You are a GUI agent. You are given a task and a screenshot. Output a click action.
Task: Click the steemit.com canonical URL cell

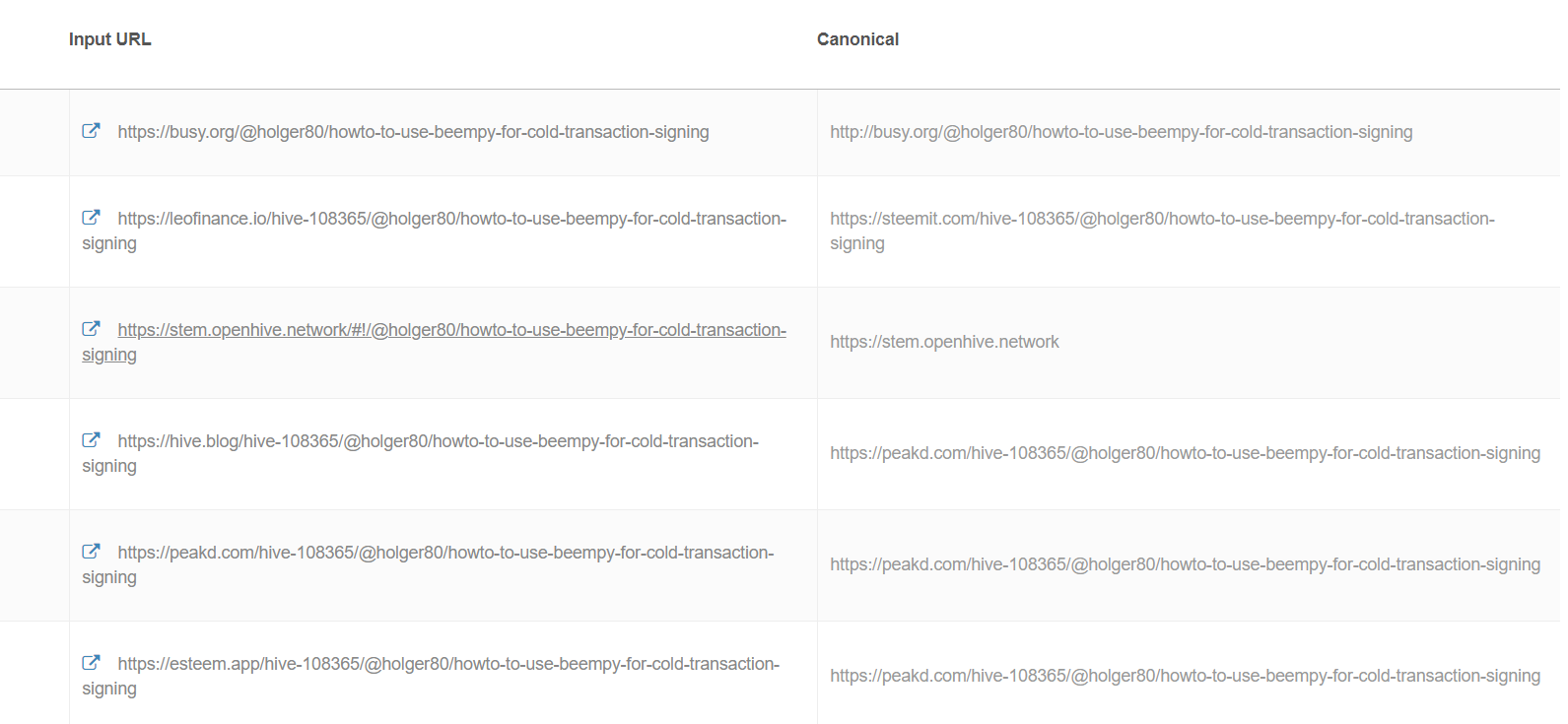1162,230
